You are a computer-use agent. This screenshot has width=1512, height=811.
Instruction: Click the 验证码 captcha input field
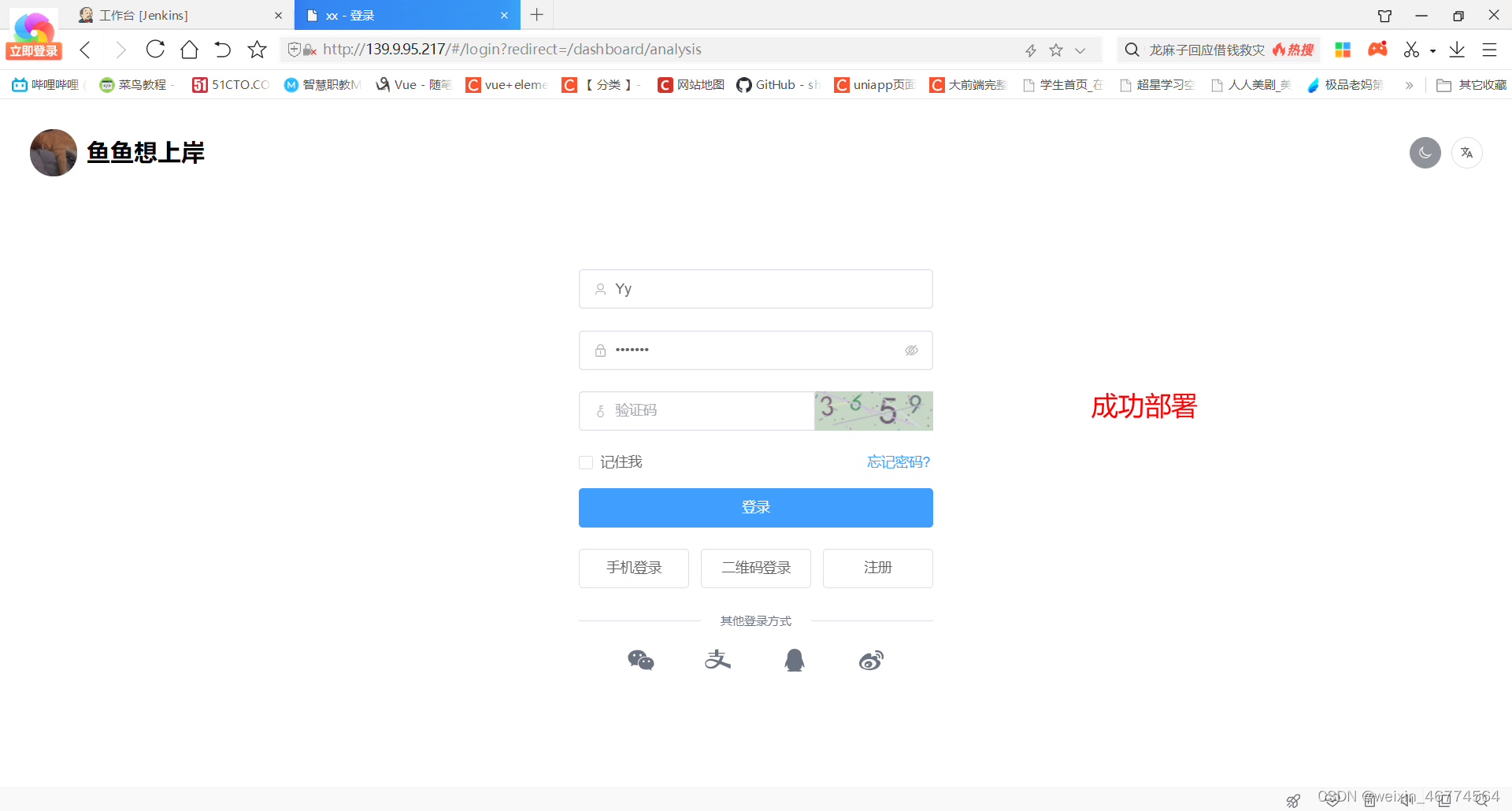click(697, 411)
